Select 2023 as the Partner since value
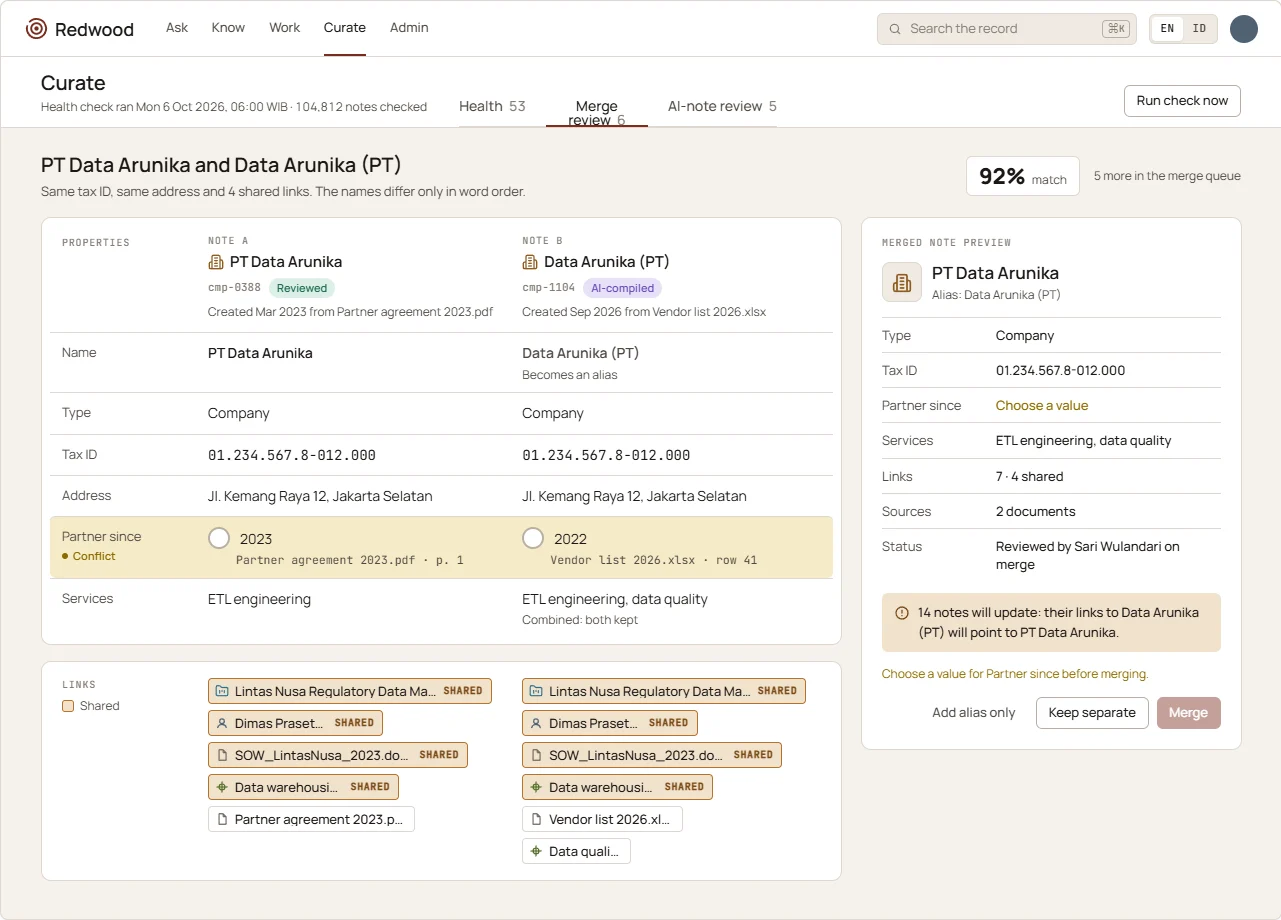Image resolution: width=1281 pixels, height=920 pixels. [219, 538]
